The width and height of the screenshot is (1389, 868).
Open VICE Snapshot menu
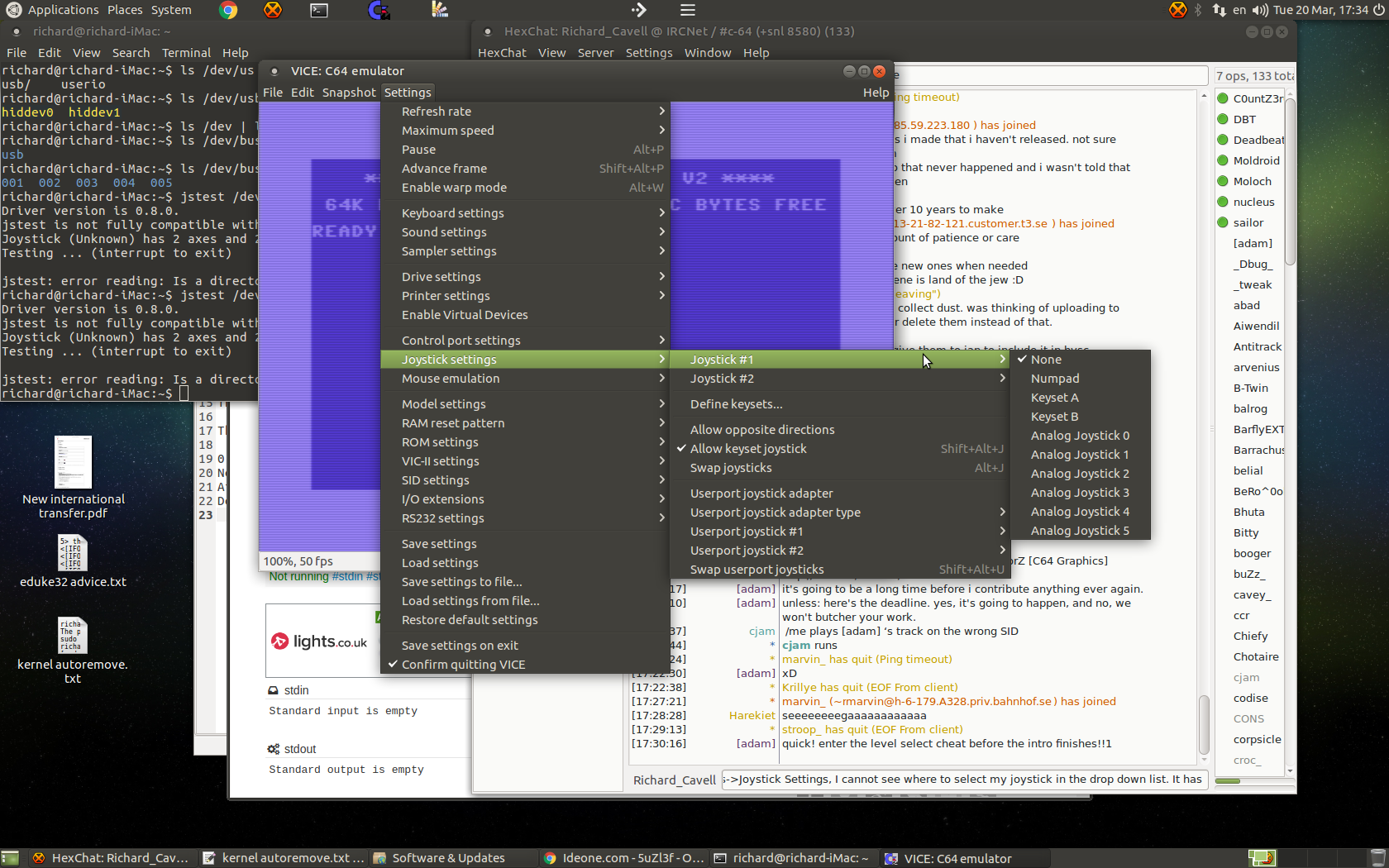pos(349,93)
